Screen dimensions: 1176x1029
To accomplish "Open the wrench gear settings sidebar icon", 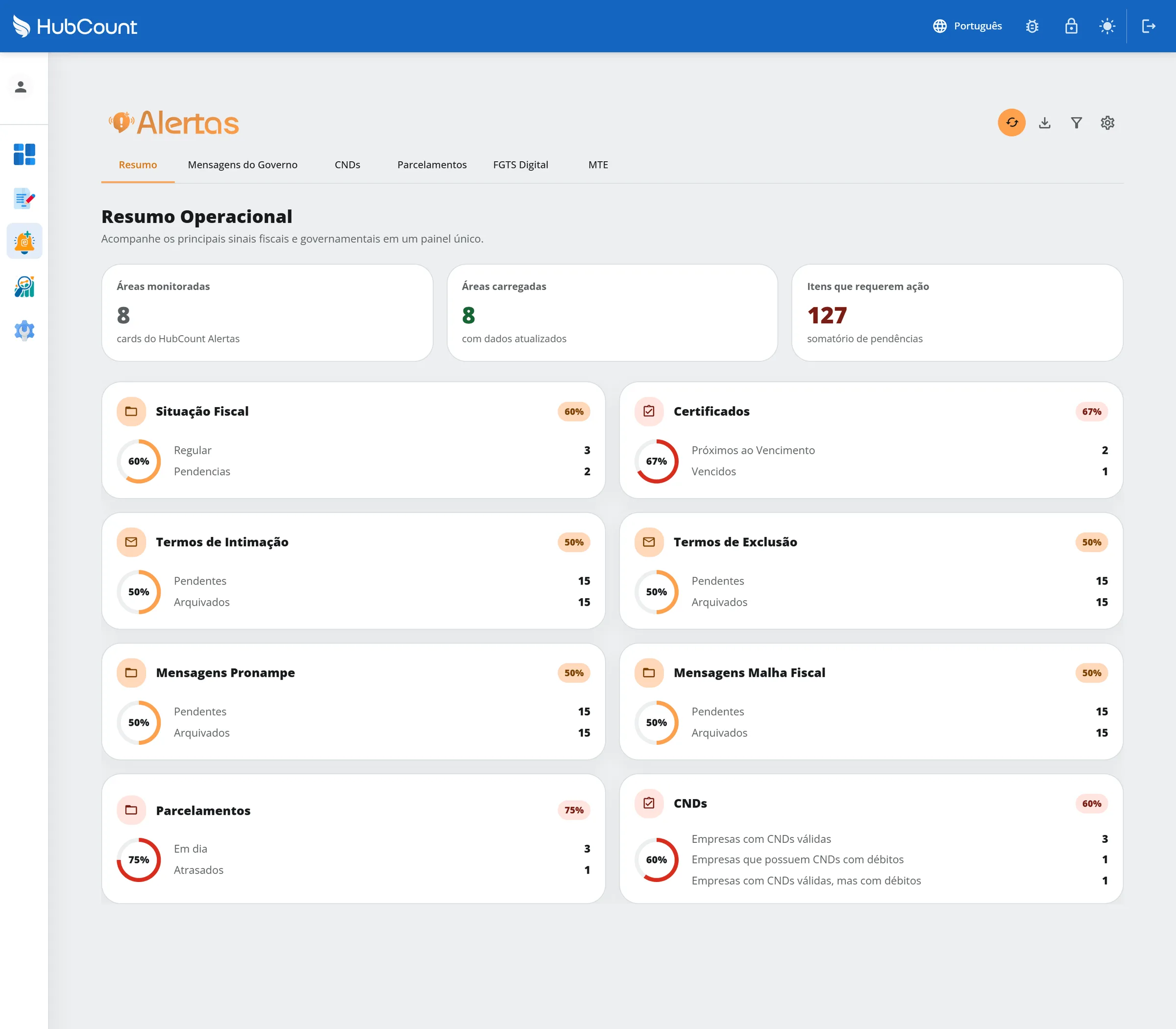I will click(24, 330).
